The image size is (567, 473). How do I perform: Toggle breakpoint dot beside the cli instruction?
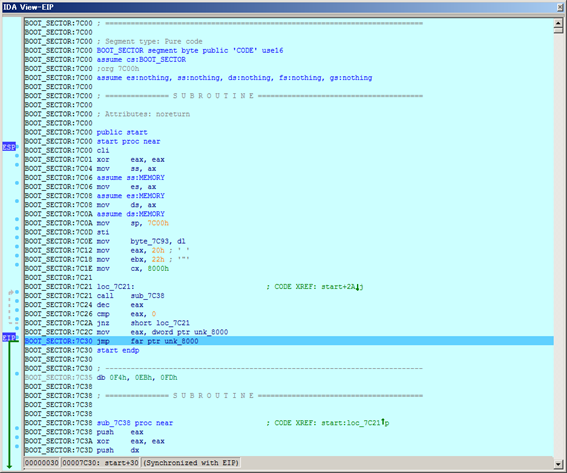(x=17, y=147)
